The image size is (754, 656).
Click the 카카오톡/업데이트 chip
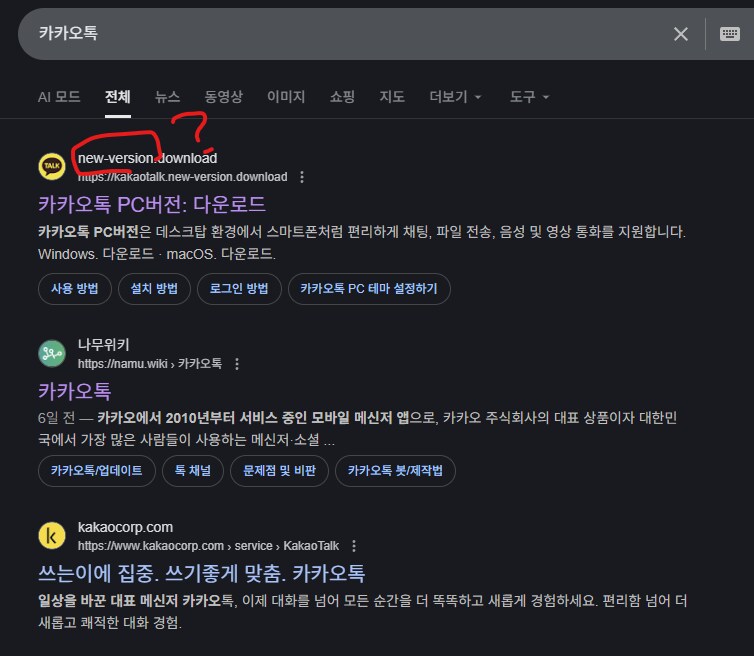point(97,470)
